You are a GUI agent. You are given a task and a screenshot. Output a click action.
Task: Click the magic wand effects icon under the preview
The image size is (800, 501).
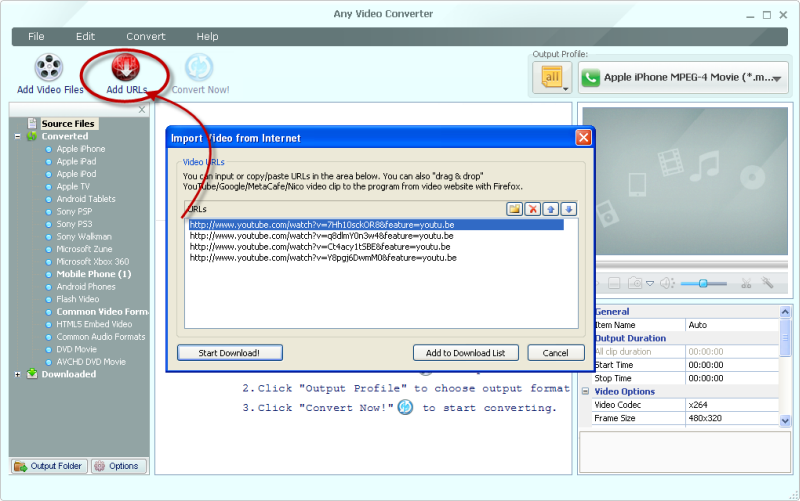tap(767, 282)
